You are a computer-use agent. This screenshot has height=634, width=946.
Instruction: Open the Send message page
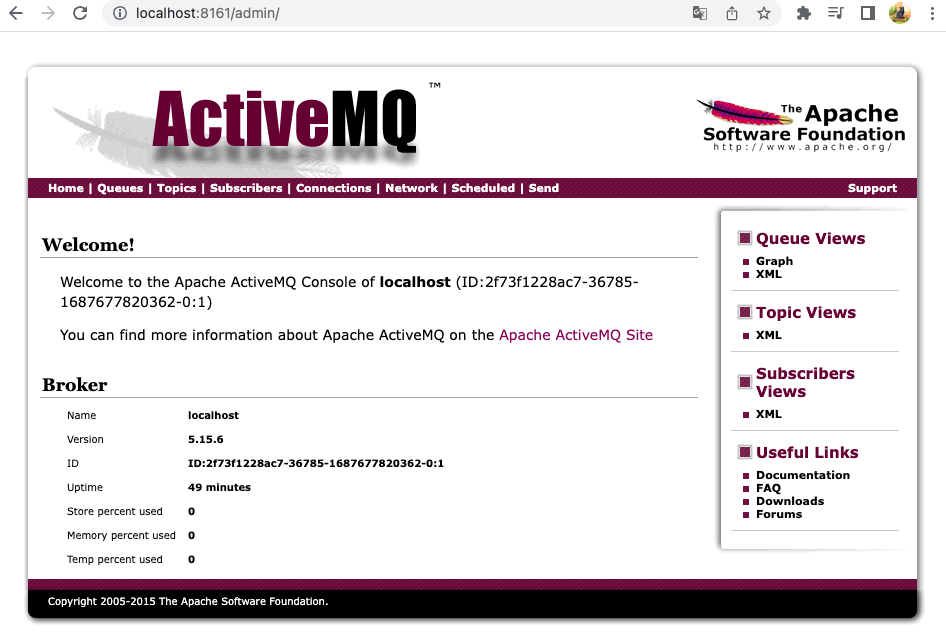tap(544, 188)
